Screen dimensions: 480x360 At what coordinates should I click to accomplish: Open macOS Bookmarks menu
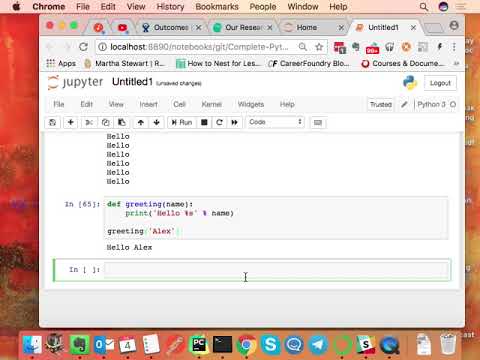point(217,7)
